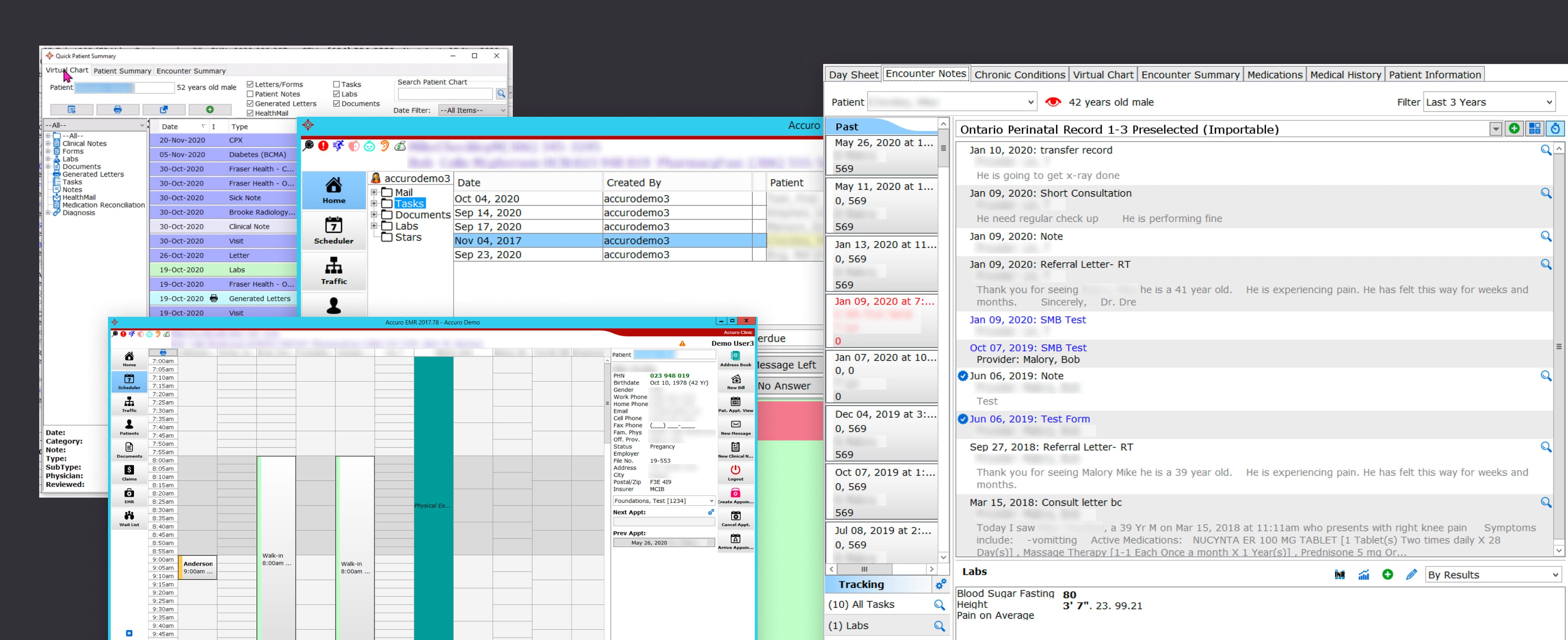Click the Cancel Appt. button
Image resolution: width=1568 pixels, height=640 pixels.
735,519
